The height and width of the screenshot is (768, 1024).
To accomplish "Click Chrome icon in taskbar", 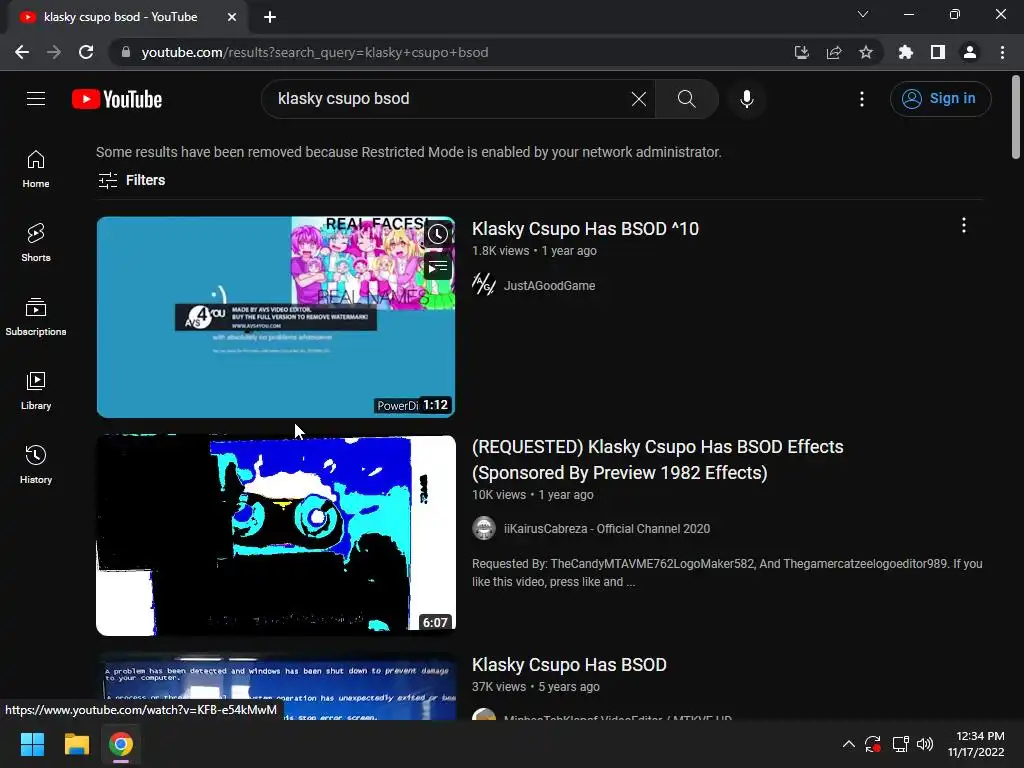I will pos(121,744).
